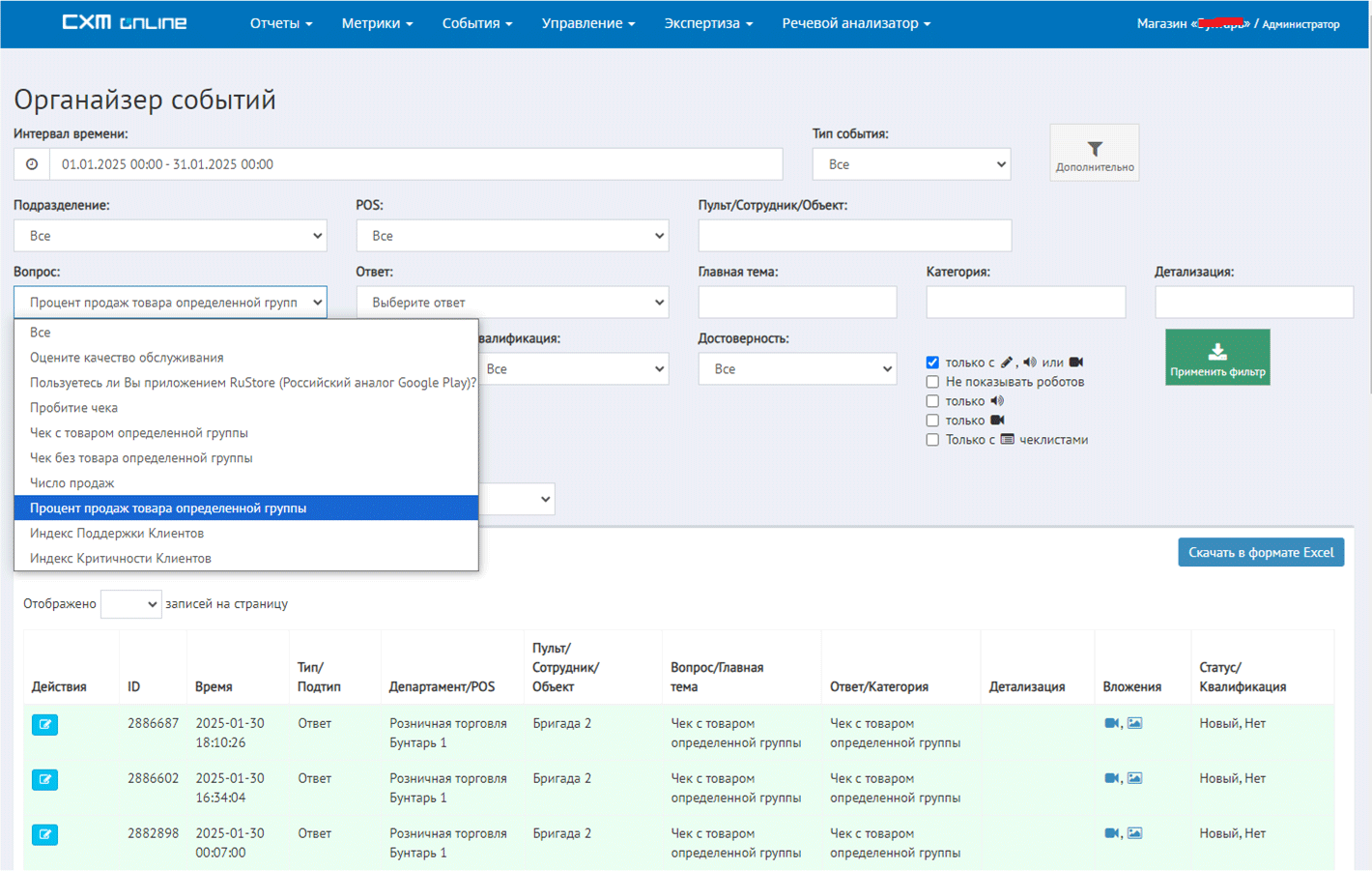Open image attachment icon for event 2886602
The height and width of the screenshot is (871, 1372).
click(1135, 778)
